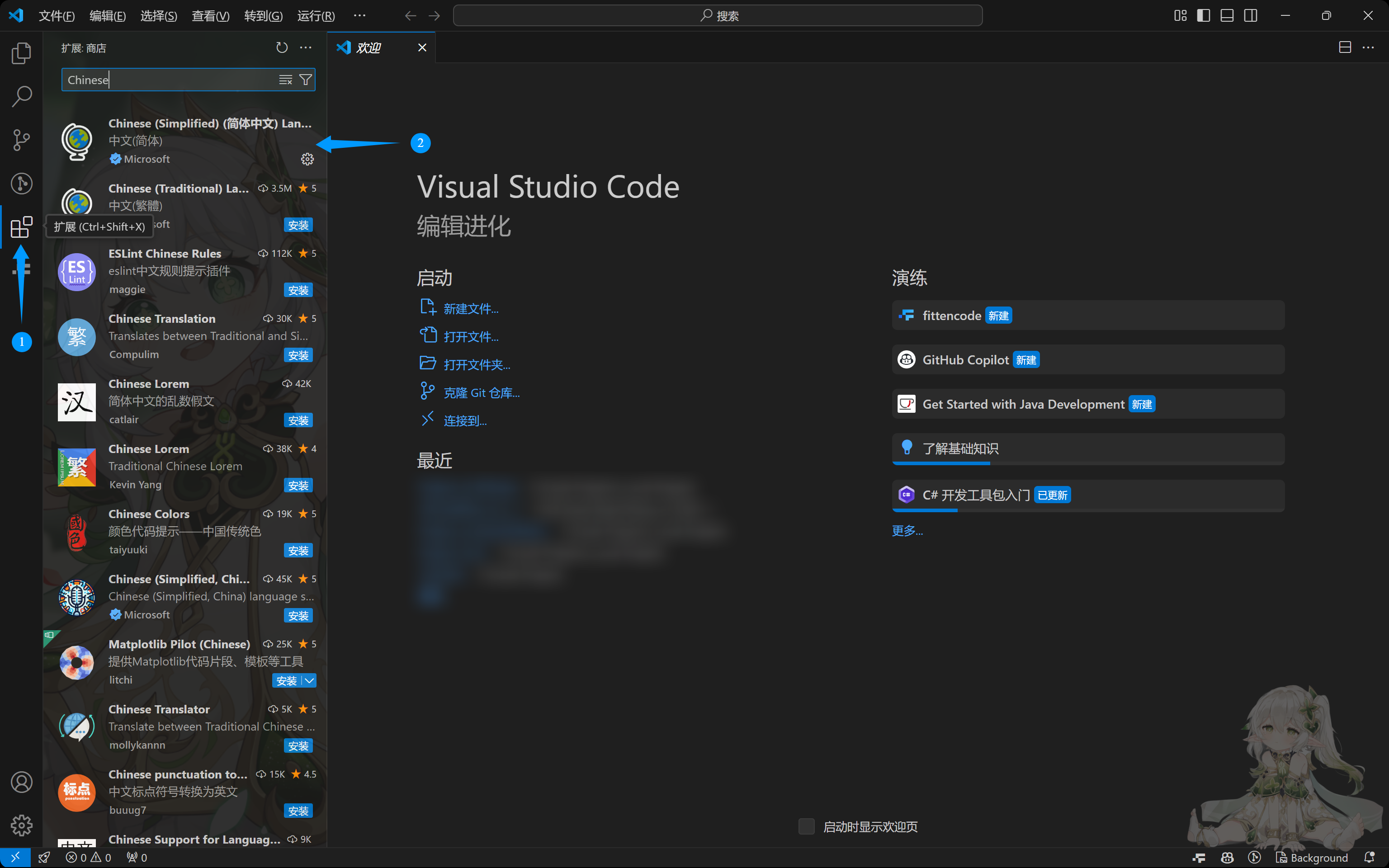Open manage gear for Chinese Simplified extension
Image resolution: width=1389 pixels, height=868 pixels.
[307, 159]
